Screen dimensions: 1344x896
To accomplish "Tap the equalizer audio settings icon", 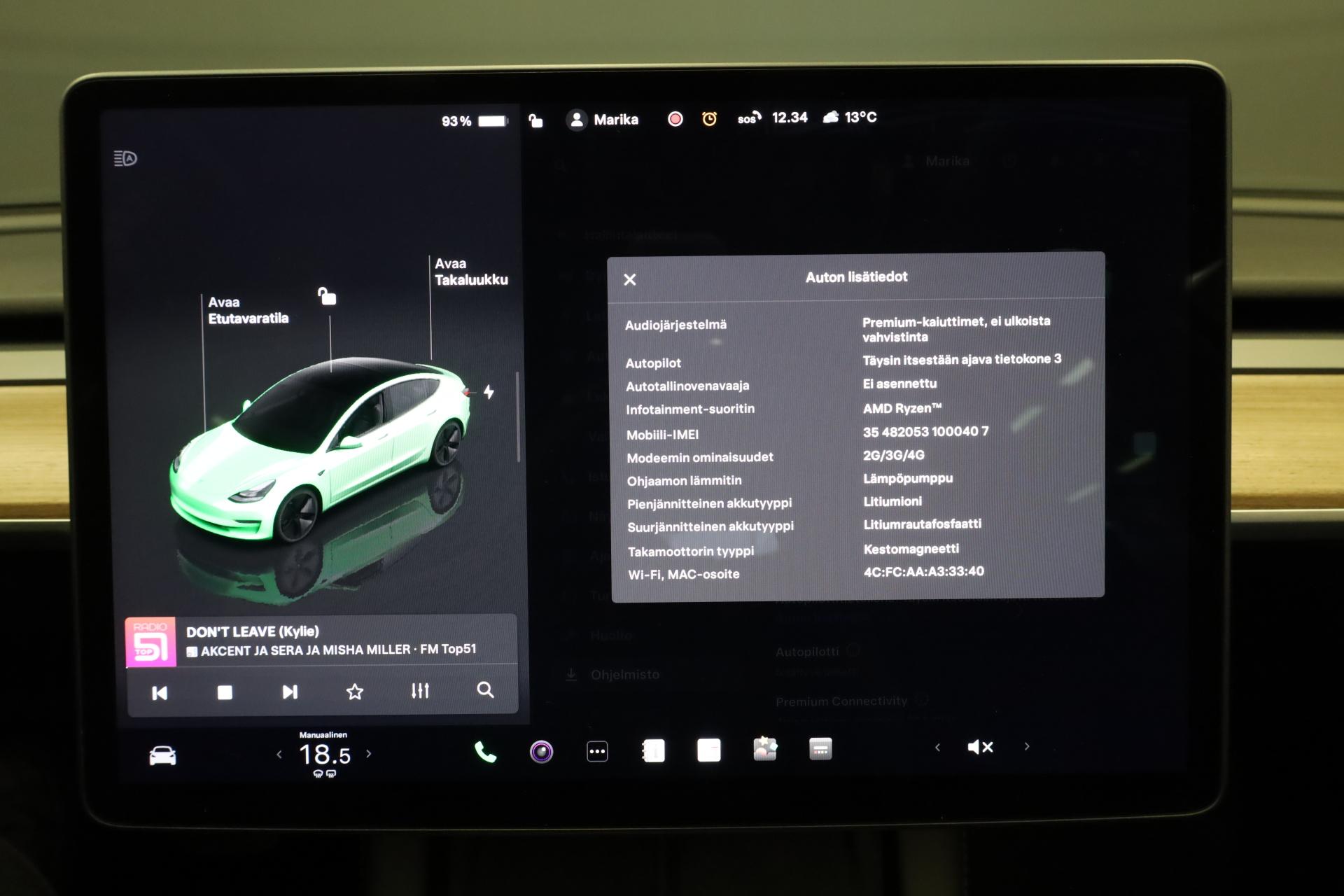I will pyautogui.click(x=420, y=691).
